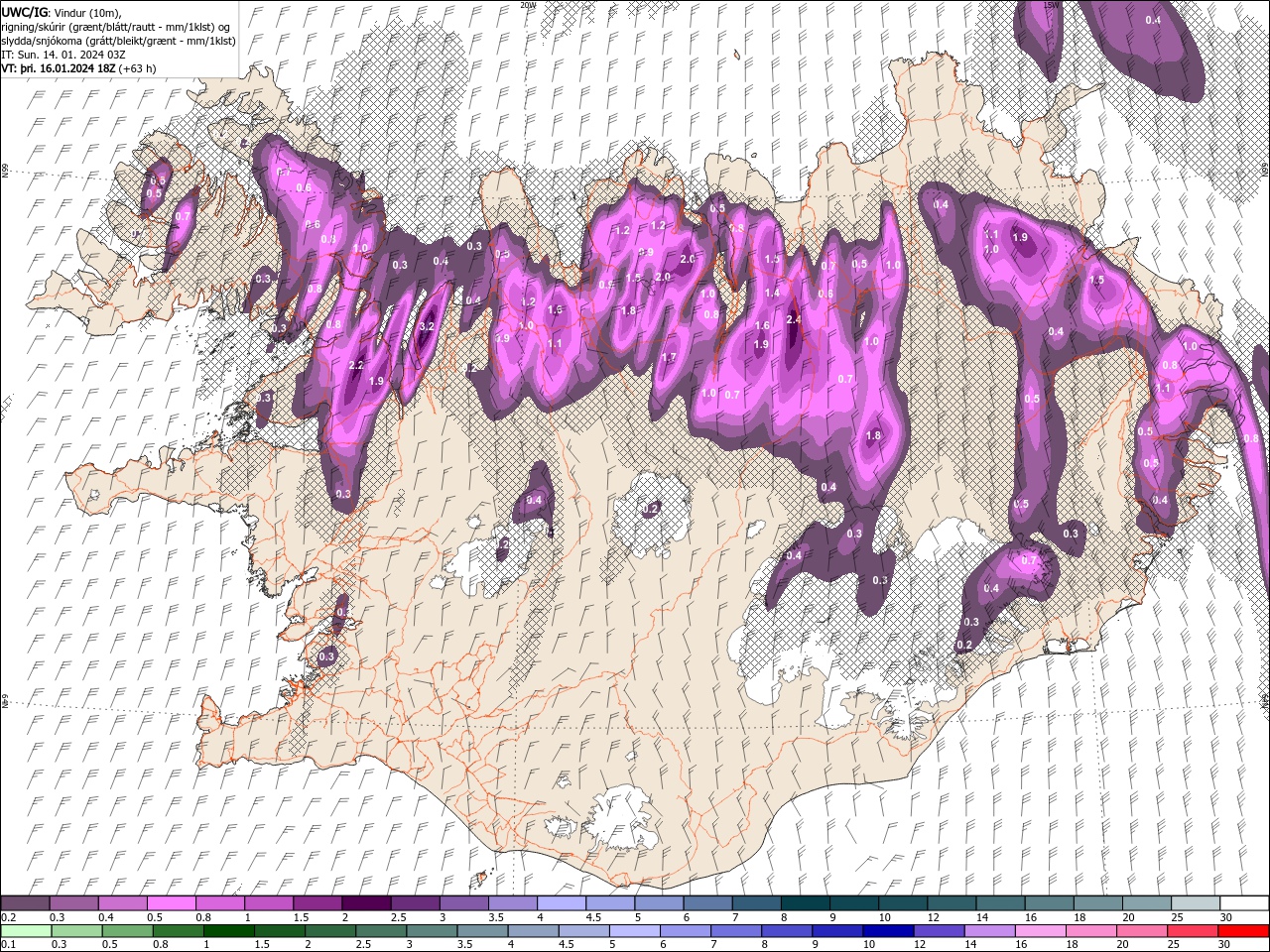The height and width of the screenshot is (952, 1270).
Task: Click the 20 label in top legend row
Action: 1128,917
